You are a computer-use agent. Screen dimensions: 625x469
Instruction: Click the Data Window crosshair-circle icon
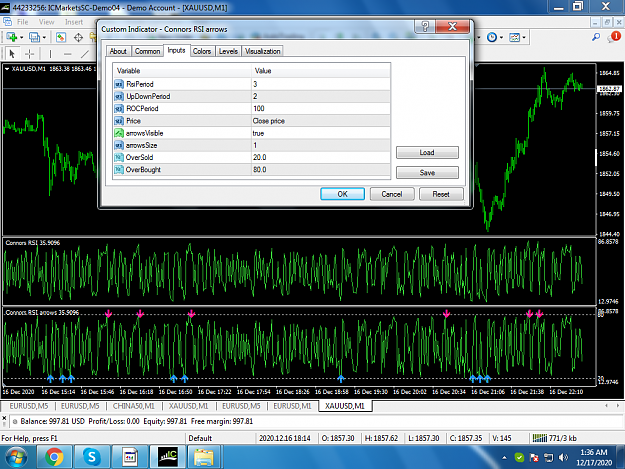78,37
